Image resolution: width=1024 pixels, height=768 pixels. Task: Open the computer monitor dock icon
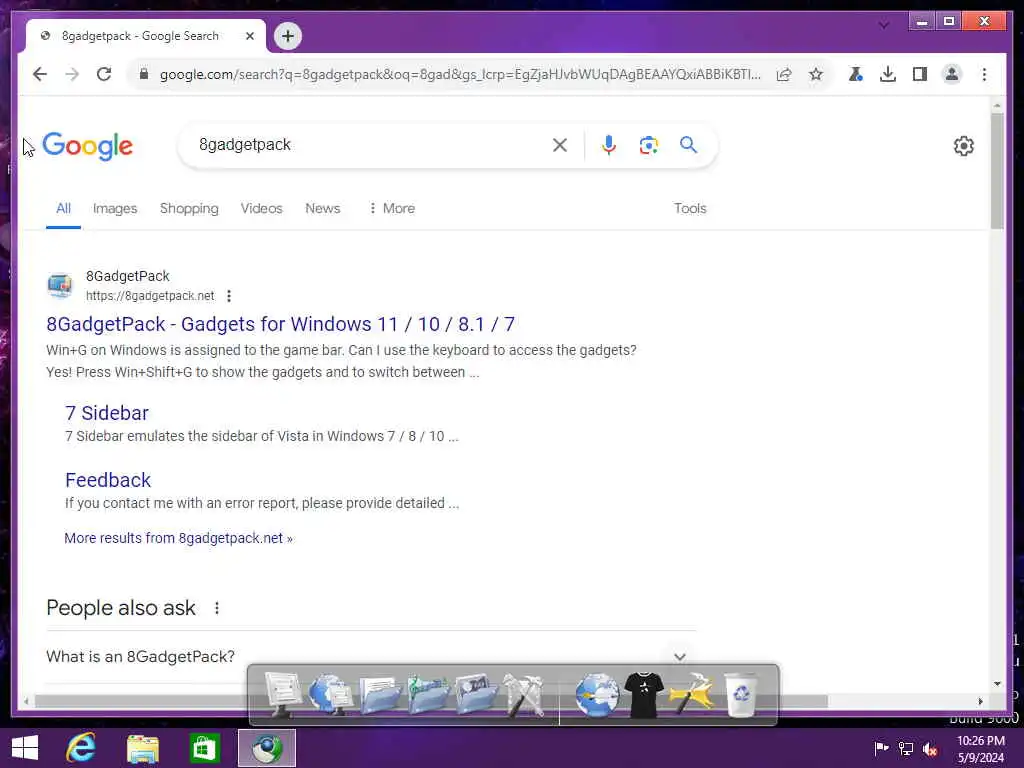[283, 694]
